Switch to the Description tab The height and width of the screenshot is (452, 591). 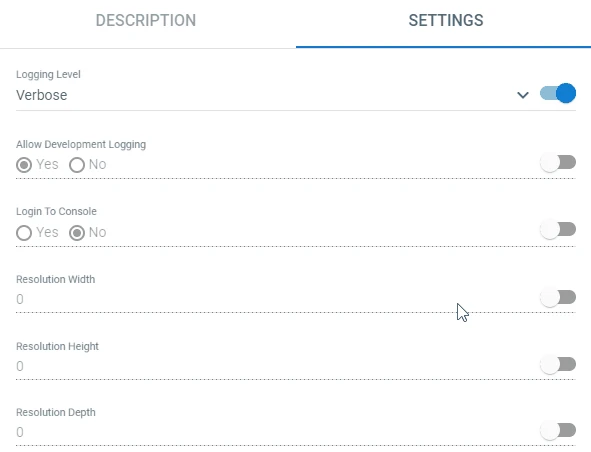pos(146,20)
